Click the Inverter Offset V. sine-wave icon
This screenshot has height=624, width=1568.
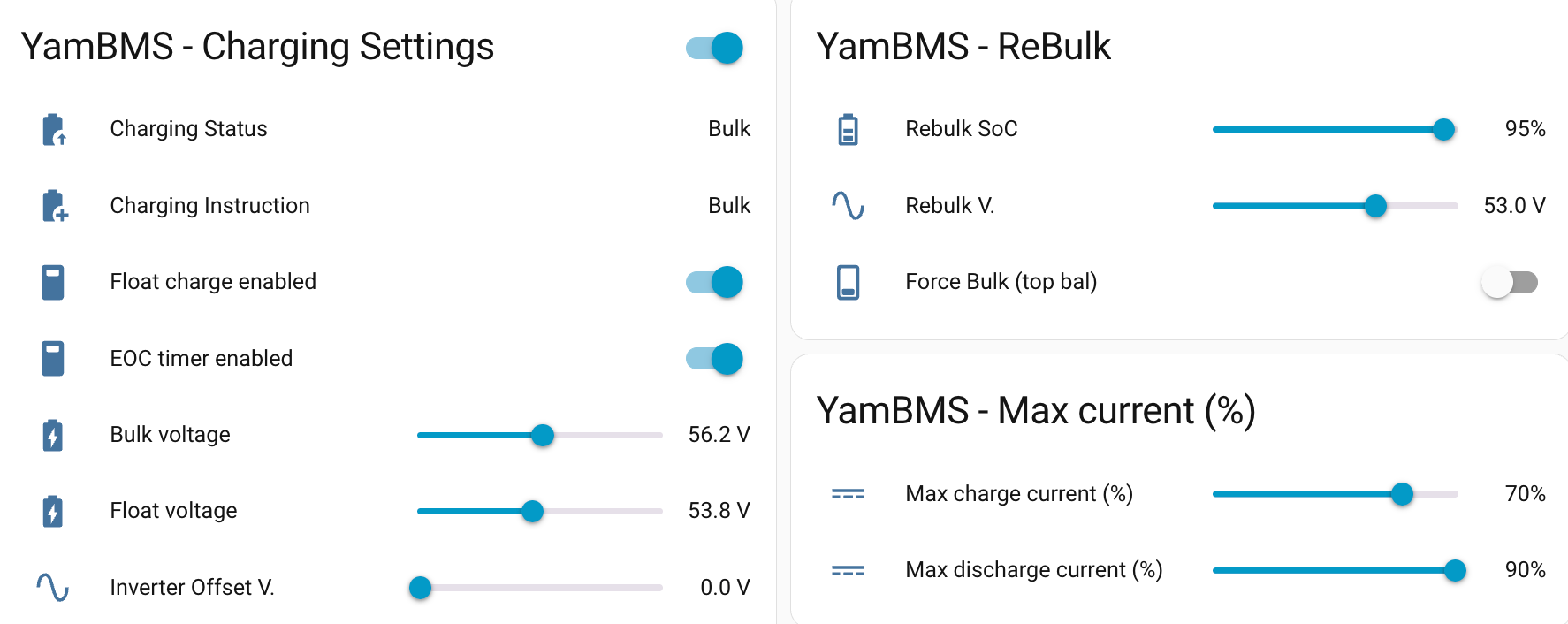pos(53,588)
